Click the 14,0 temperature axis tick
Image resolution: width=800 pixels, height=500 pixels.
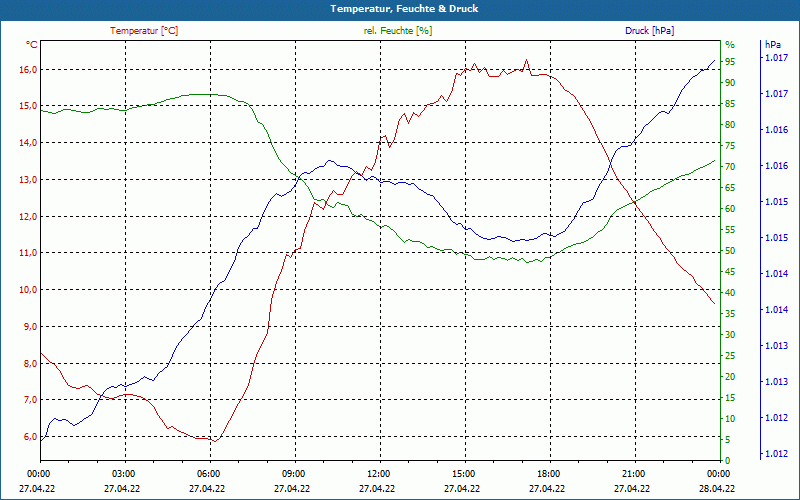pos(29,143)
